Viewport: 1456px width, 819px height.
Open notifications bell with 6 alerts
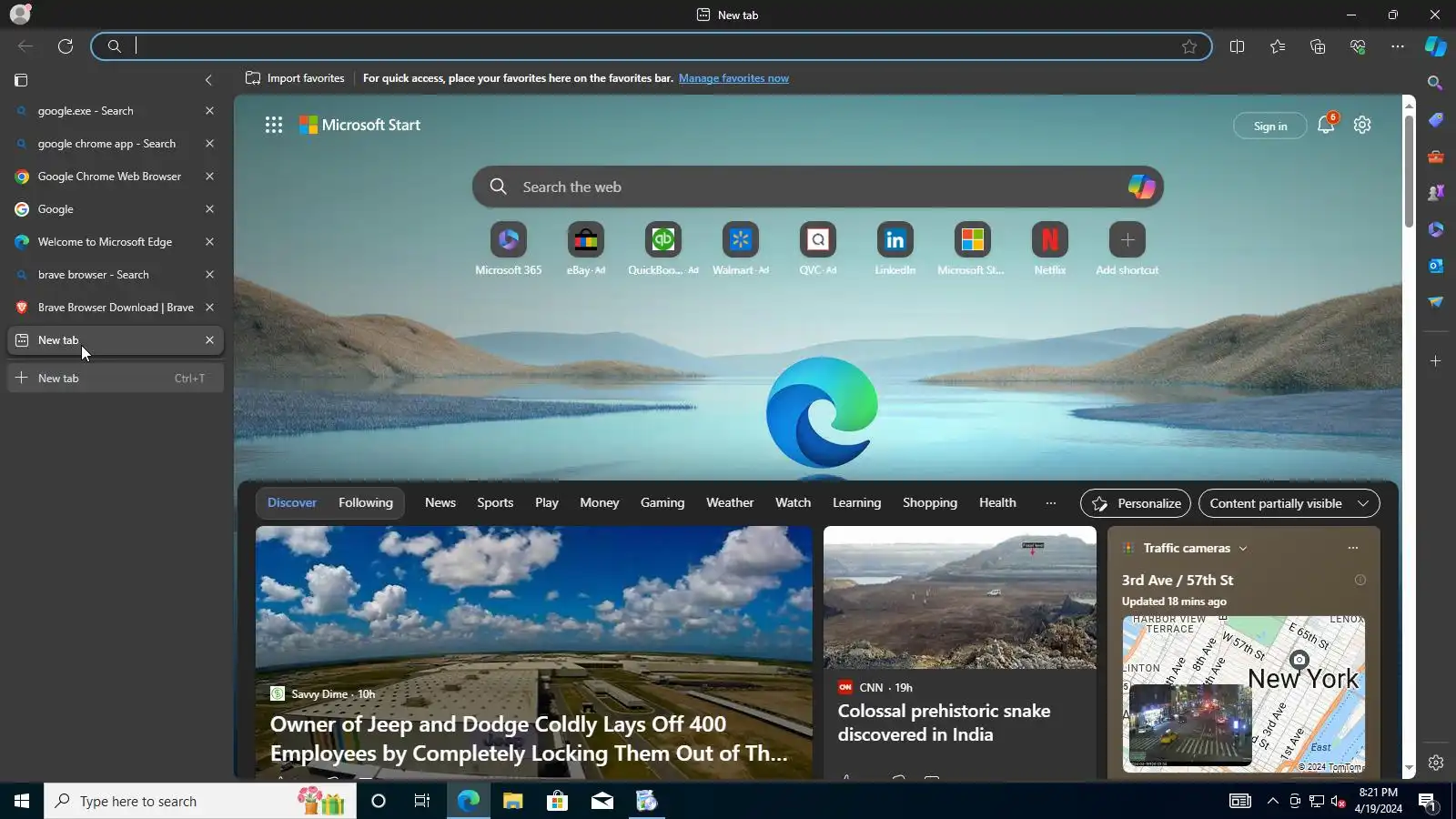tap(1326, 125)
